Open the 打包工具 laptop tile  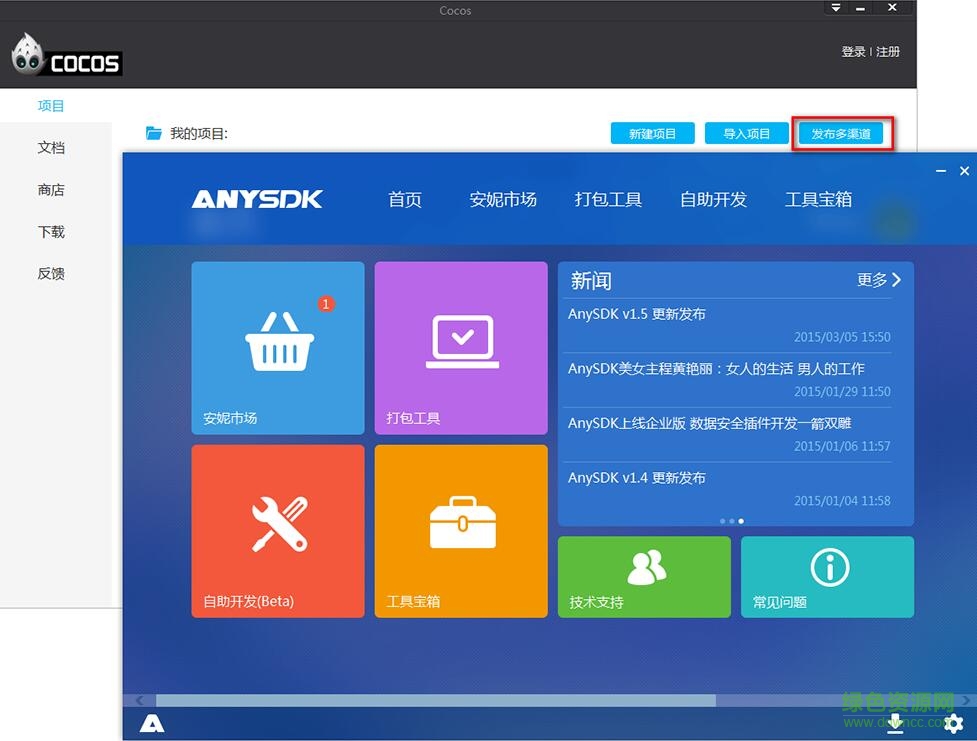tap(461, 348)
